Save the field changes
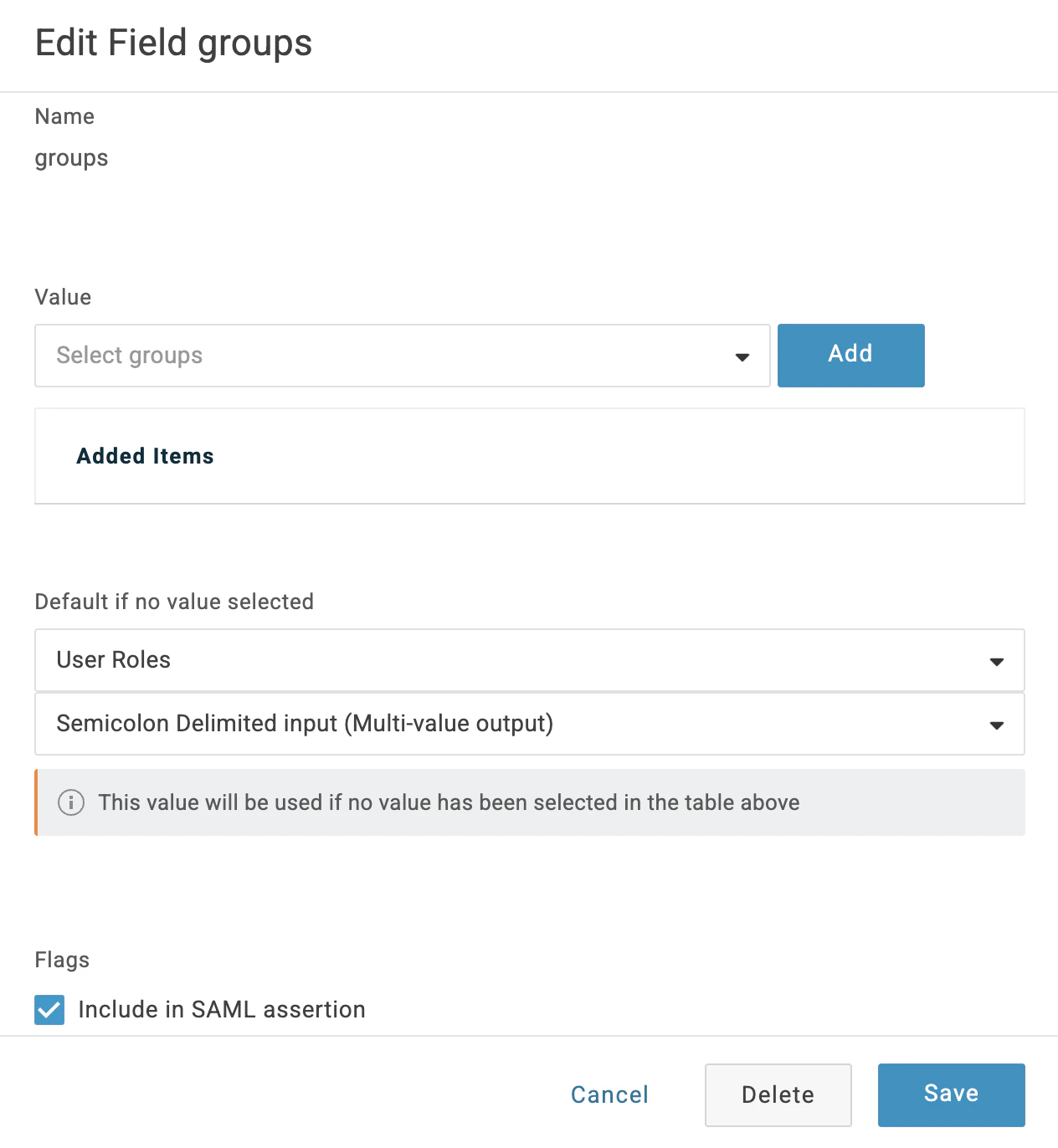Screen dimensions: 1058x1148 tap(951, 1094)
